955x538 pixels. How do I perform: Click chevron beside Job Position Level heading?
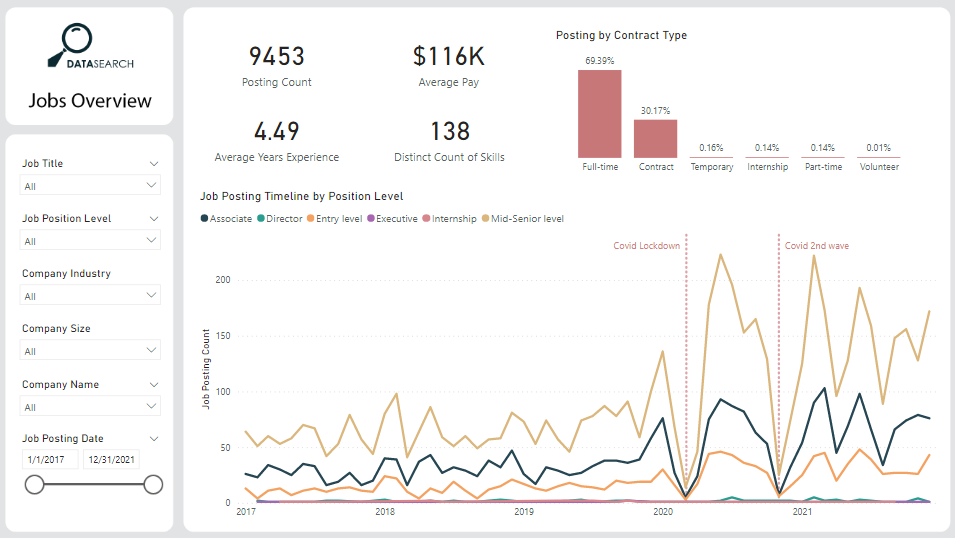click(x=154, y=218)
